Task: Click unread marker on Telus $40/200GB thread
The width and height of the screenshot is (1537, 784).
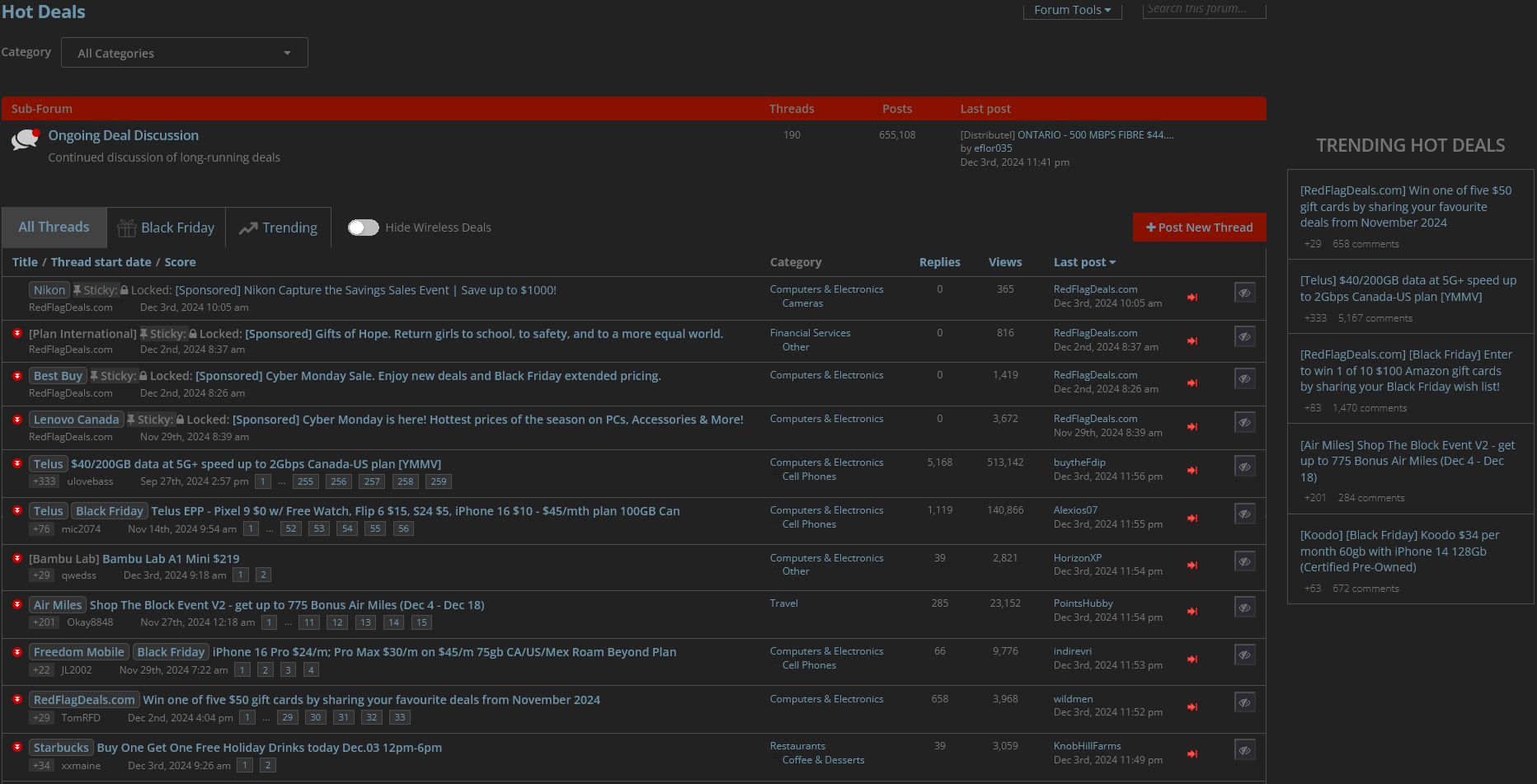Action: pyautogui.click(x=16, y=463)
